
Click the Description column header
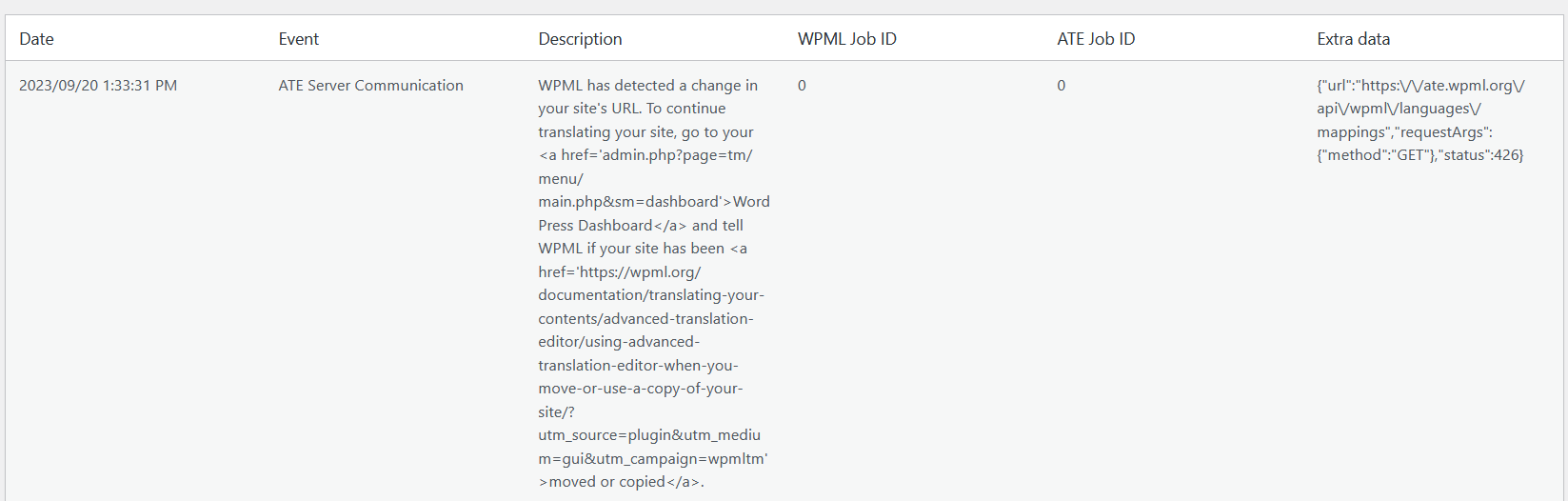coord(580,39)
